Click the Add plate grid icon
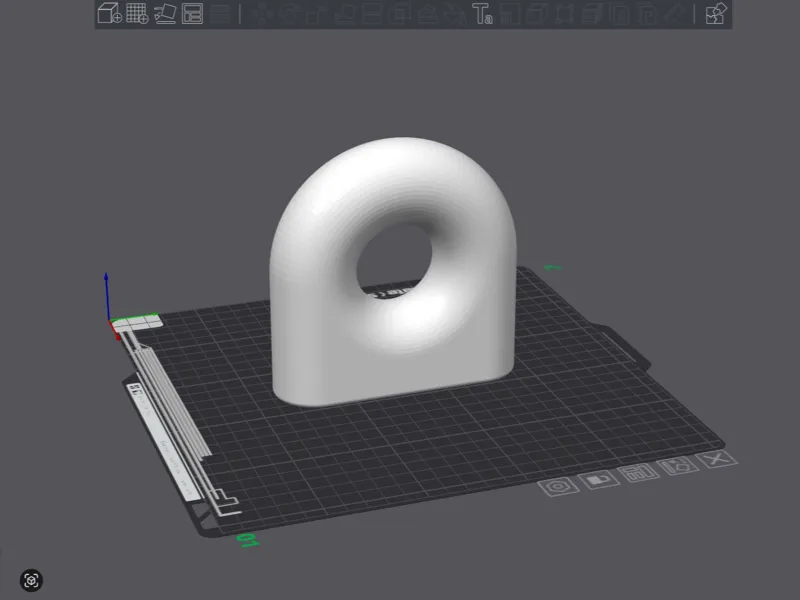 coord(137,13)
